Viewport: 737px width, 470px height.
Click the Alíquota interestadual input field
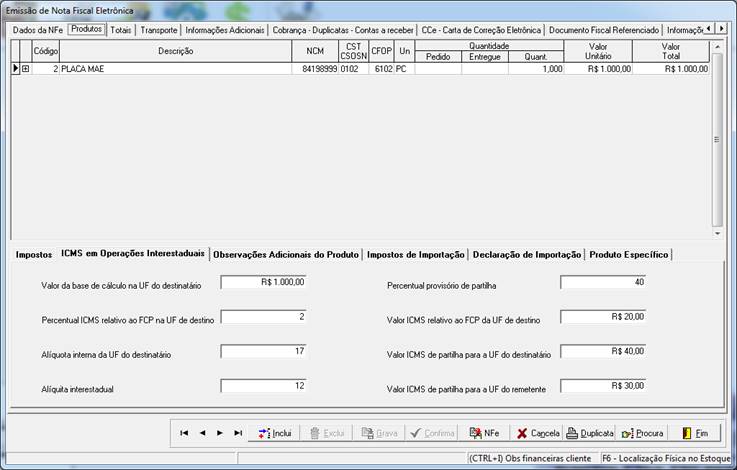point(263,386)
